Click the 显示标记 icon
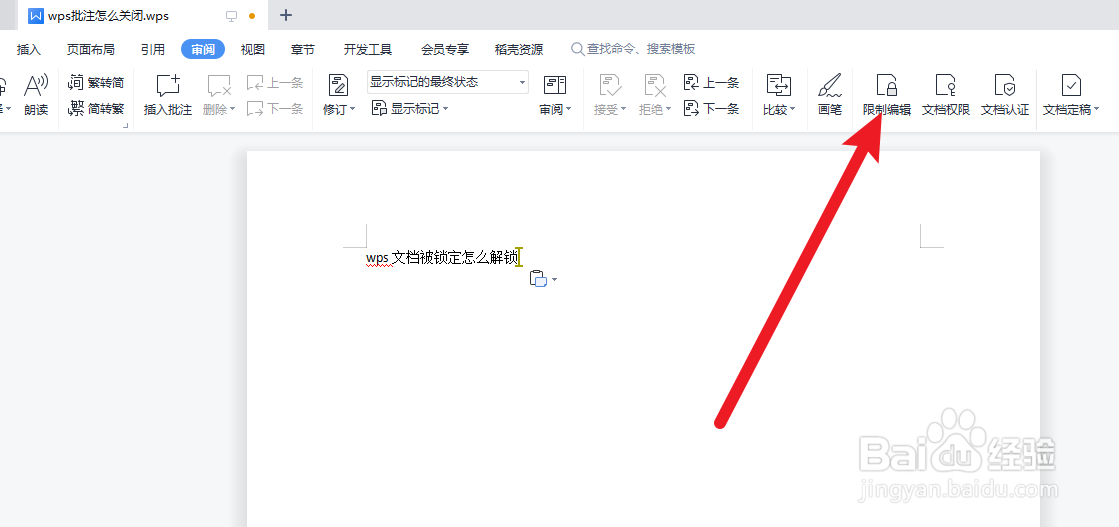Viewport: 1119px width, 527px height. pyautogui.click(x=379, y=109)
